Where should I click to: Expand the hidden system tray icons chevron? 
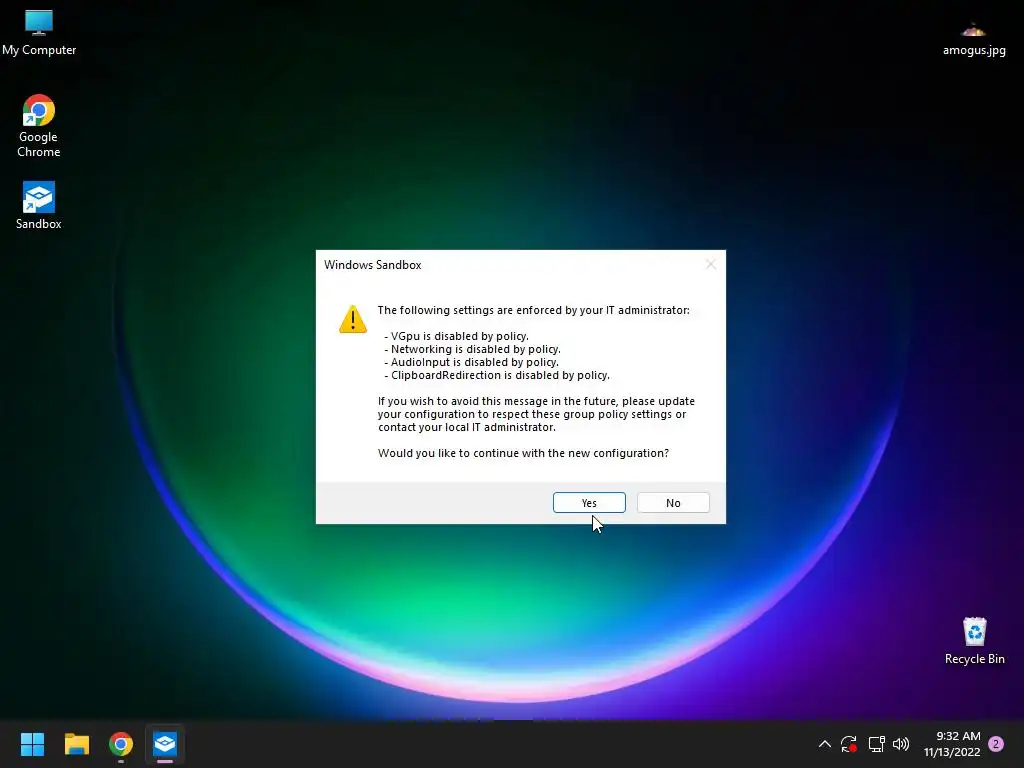coord(824,744)
